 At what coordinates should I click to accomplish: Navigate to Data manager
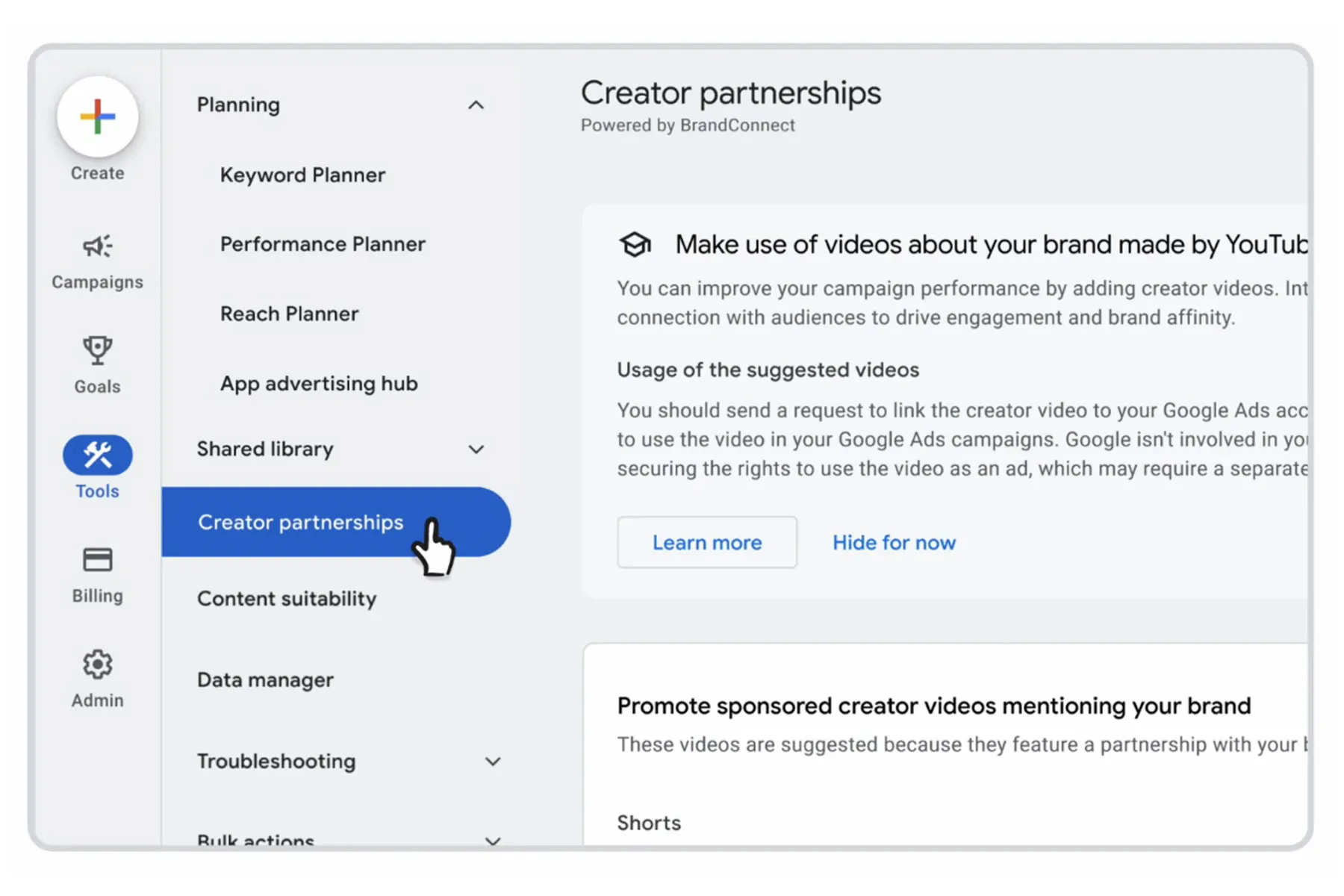[x=265, y=680]
